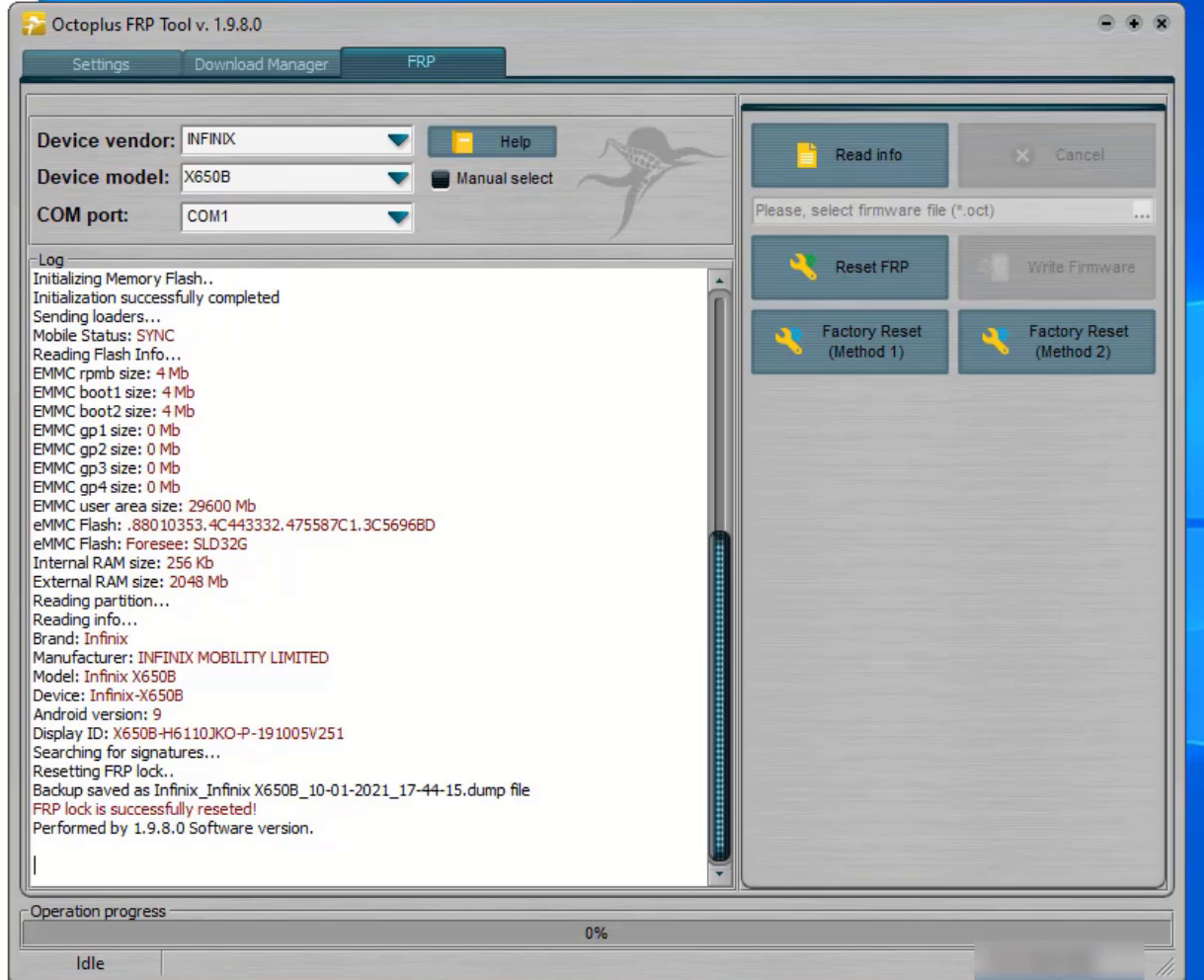Screen dimensions: 1204x980
Task: Click 'FRP lock is successfully reseted!' log line
Action: [144, 809]
